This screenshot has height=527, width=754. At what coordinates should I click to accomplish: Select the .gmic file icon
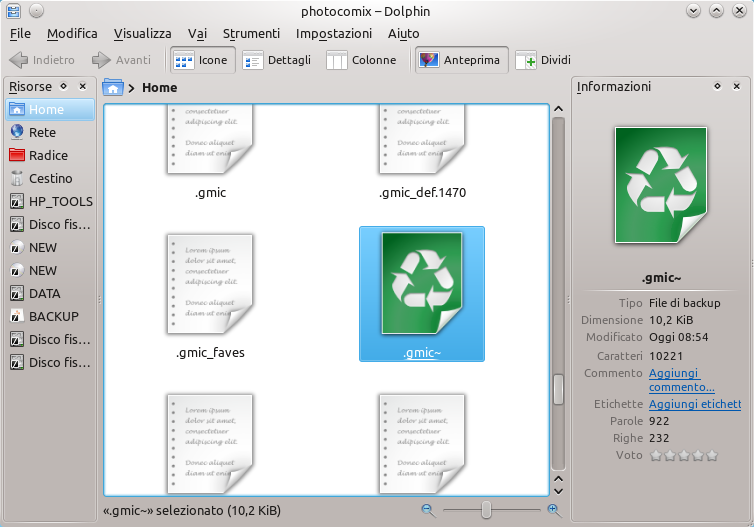pos(210,138)
